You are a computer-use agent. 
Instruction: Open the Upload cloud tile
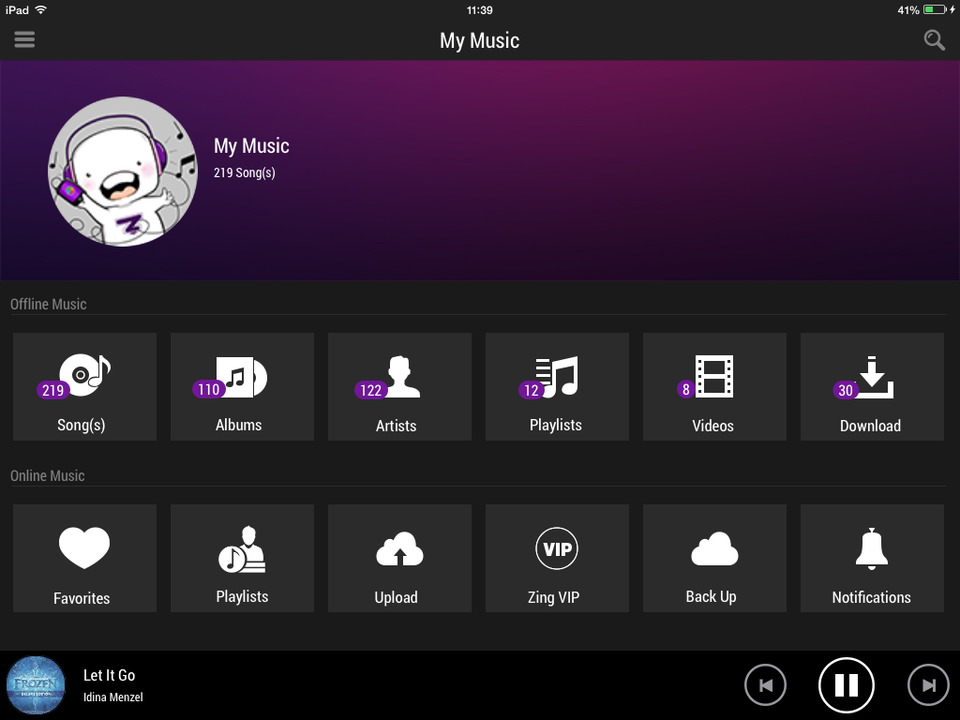400,558
